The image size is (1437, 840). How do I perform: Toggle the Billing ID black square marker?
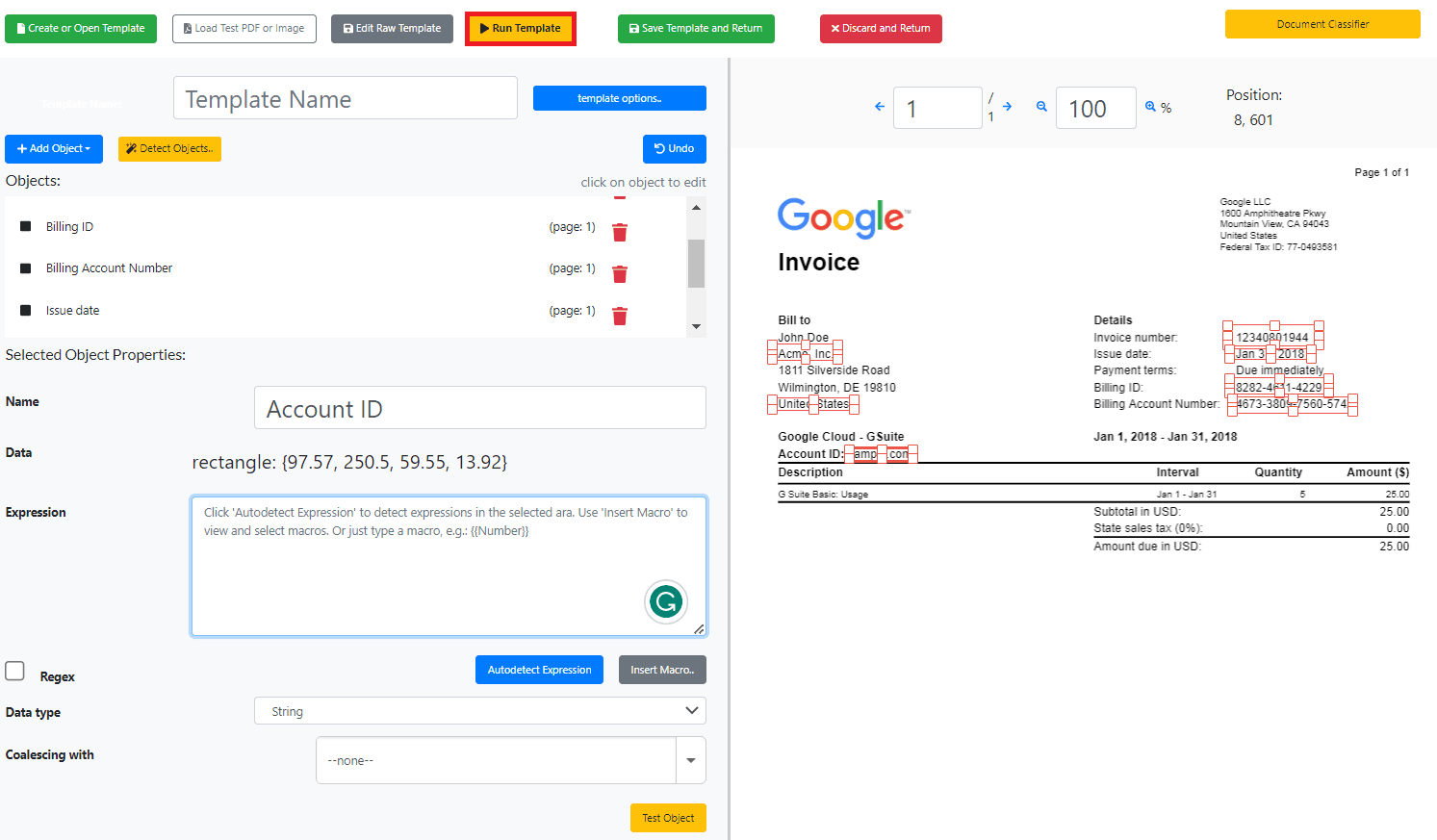(x=26, y=227)
